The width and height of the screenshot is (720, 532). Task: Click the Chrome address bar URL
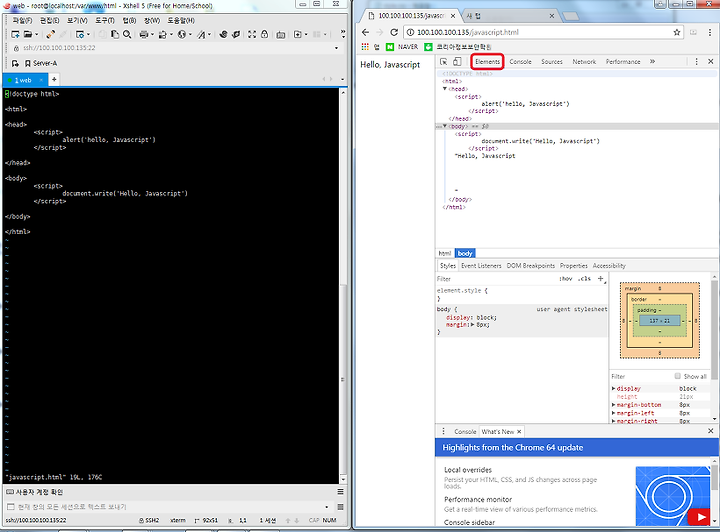coord(468,32)
